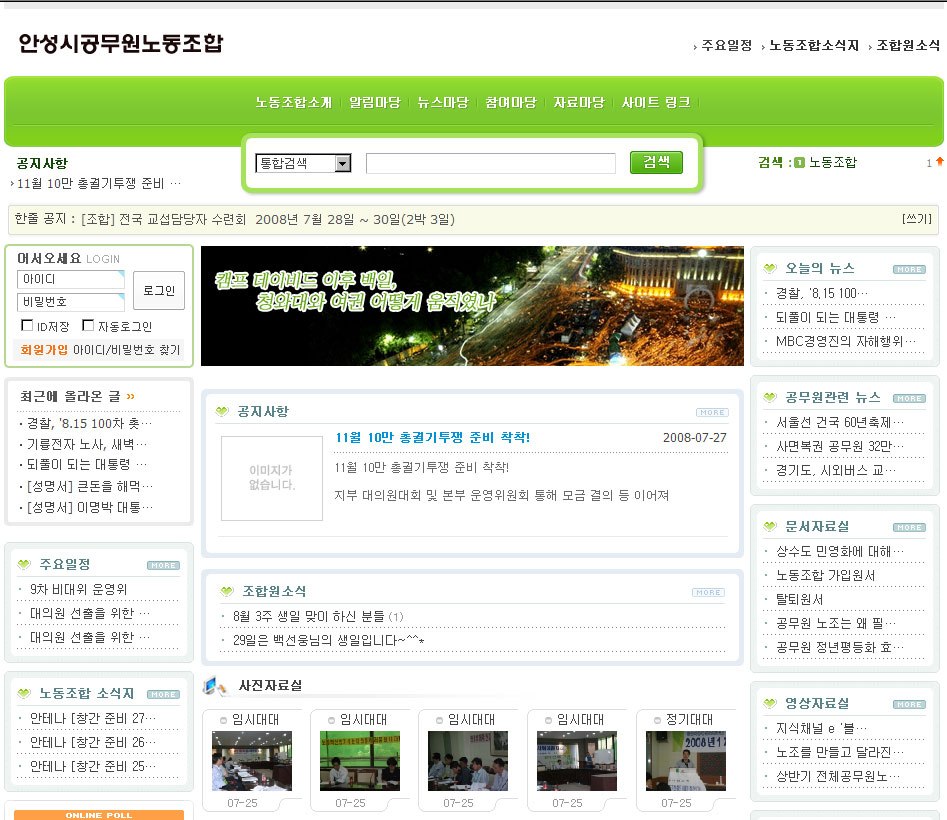947x820 pixels.
Task: Click the 로그인 button
Action: click(x=158, y=290)
